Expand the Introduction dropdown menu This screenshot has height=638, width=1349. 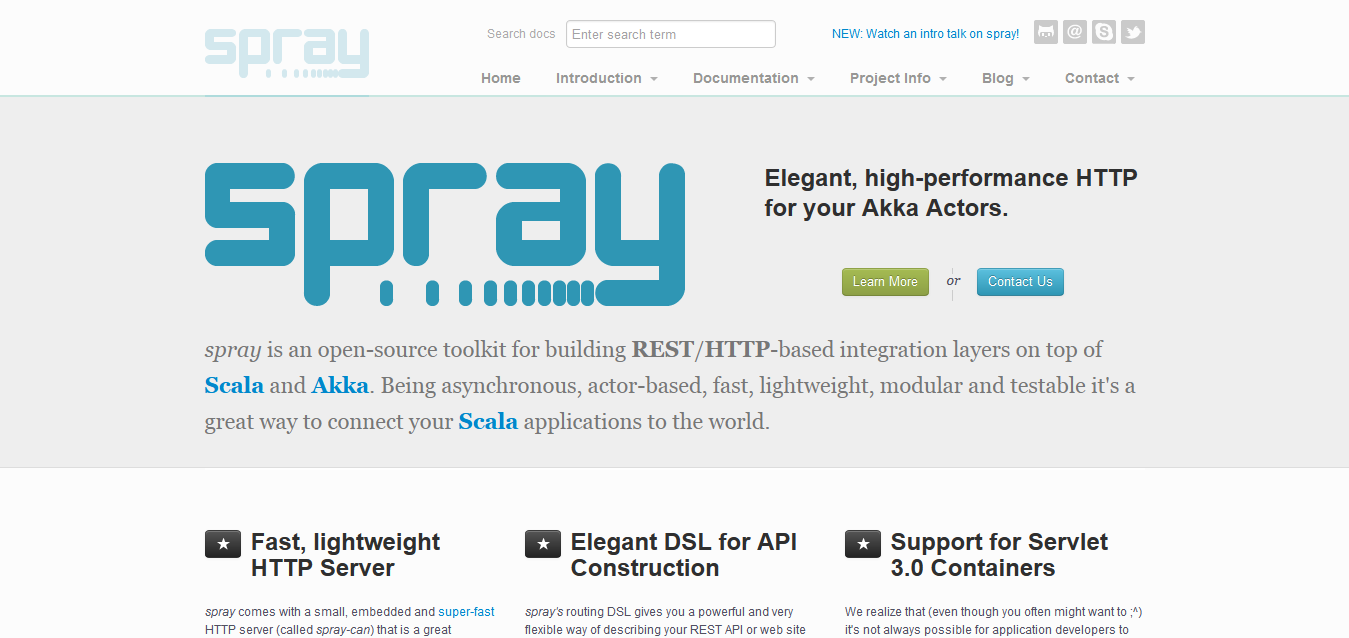click(x=607, y=78)
